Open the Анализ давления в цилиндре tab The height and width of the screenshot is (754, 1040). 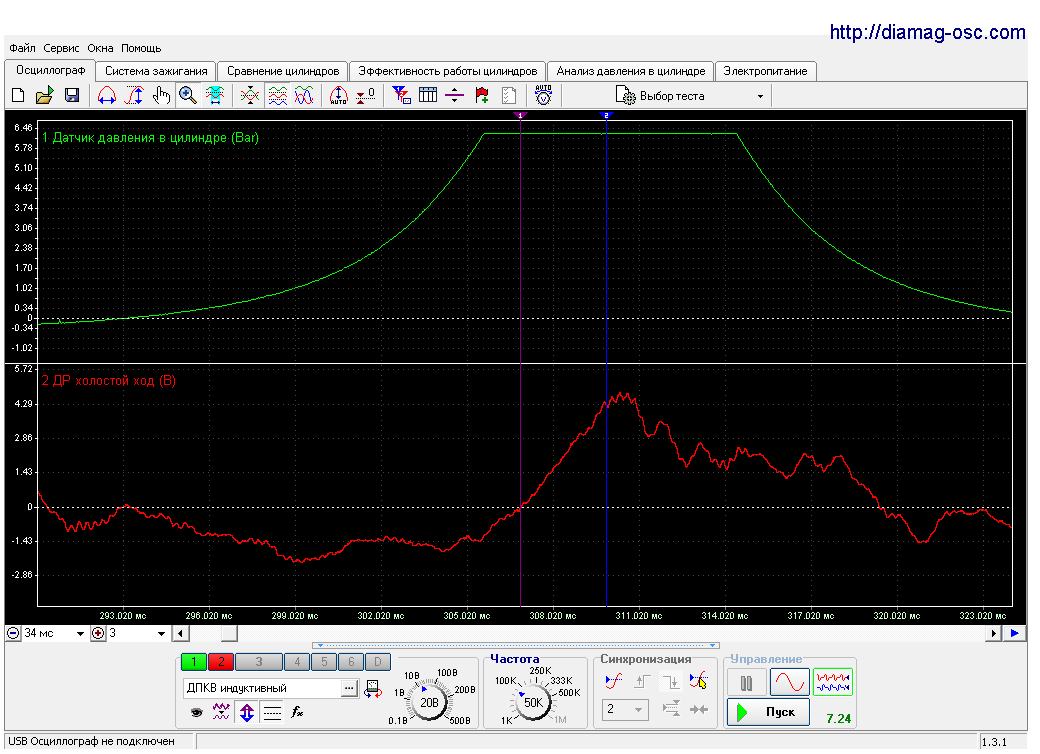point(631,71)
